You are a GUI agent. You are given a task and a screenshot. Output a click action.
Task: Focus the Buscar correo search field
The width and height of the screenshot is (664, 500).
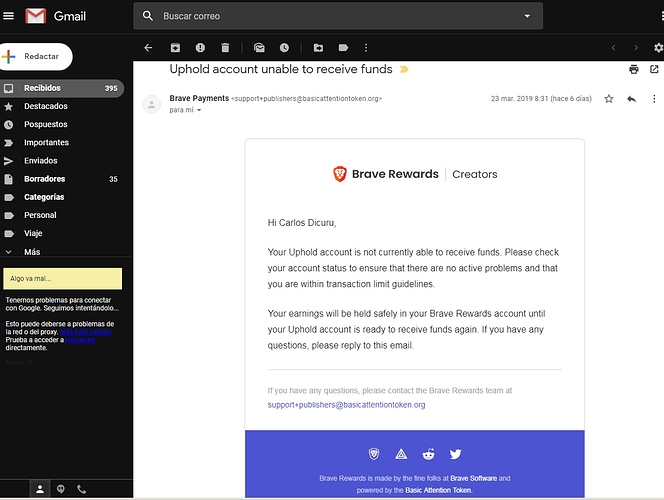[x=338, y=16]
